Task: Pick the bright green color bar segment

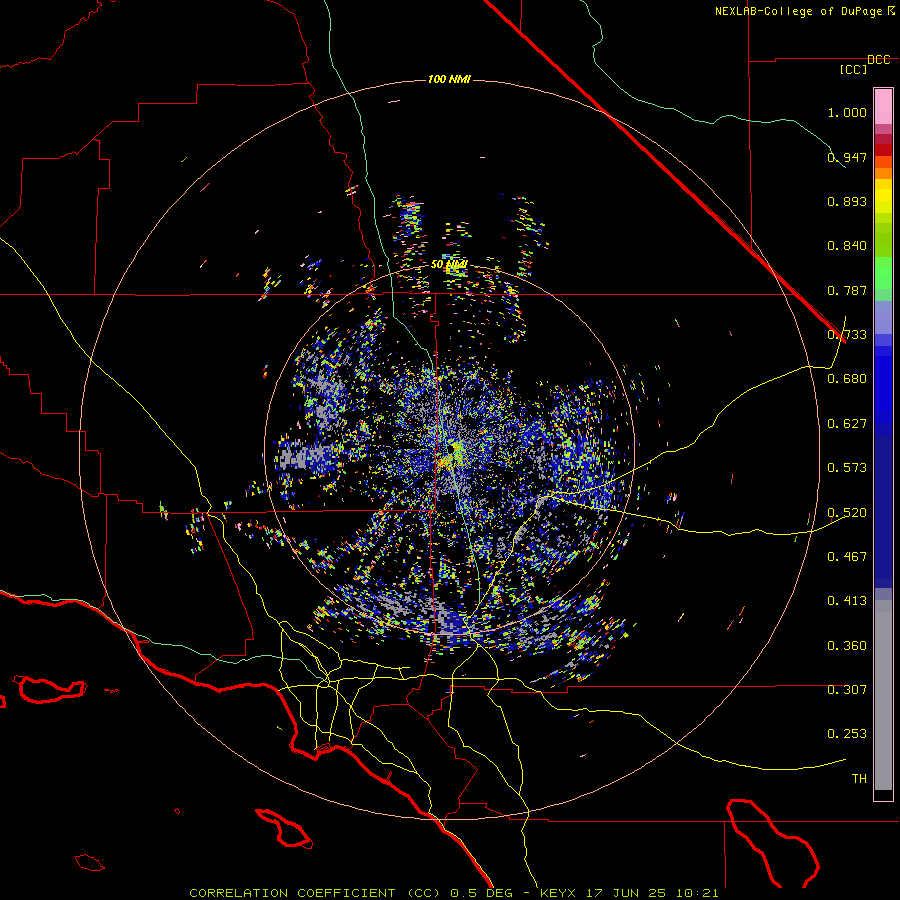Action: click(x=883, y=273)
